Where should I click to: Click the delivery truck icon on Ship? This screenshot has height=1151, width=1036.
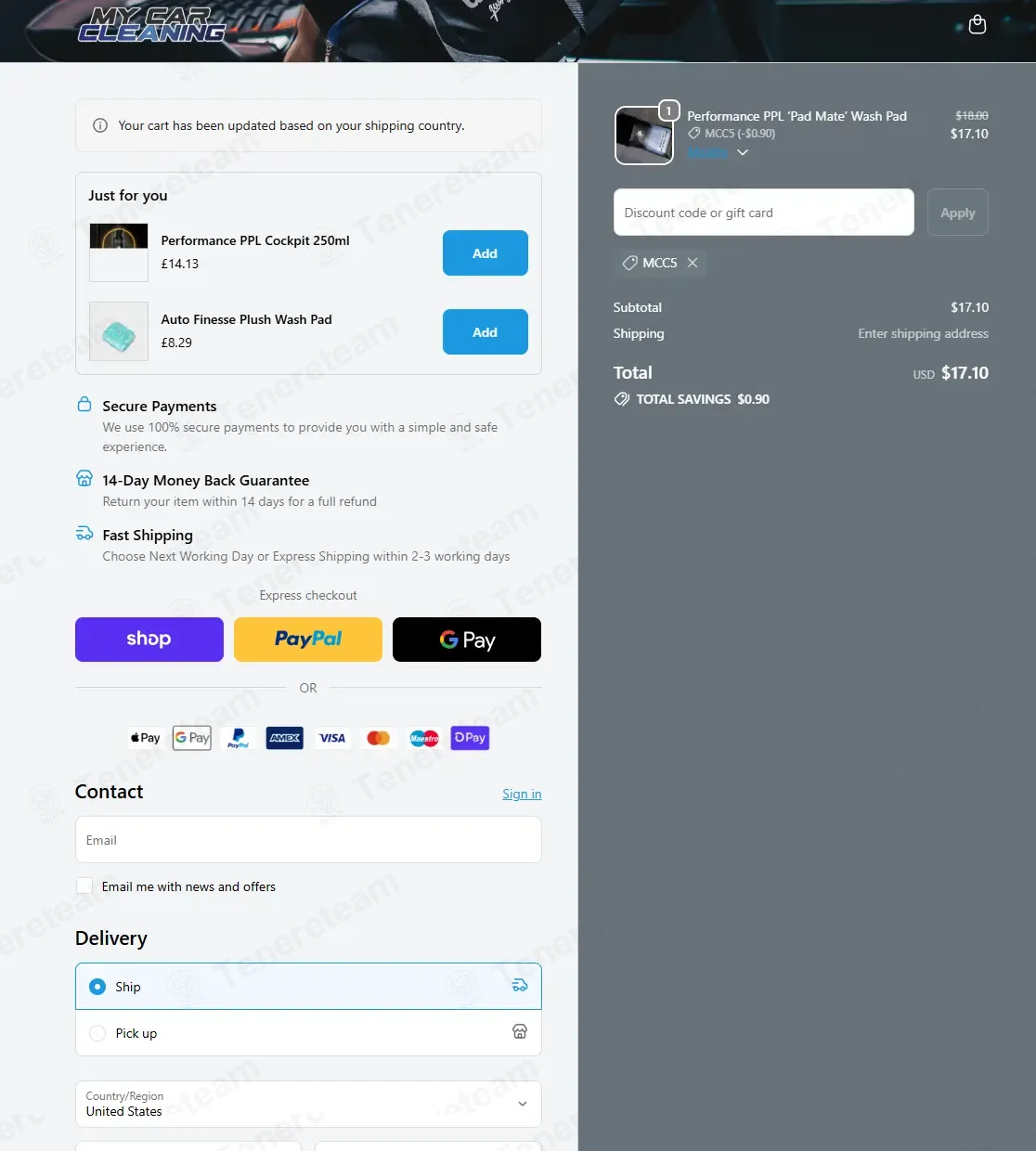point(520,986)
